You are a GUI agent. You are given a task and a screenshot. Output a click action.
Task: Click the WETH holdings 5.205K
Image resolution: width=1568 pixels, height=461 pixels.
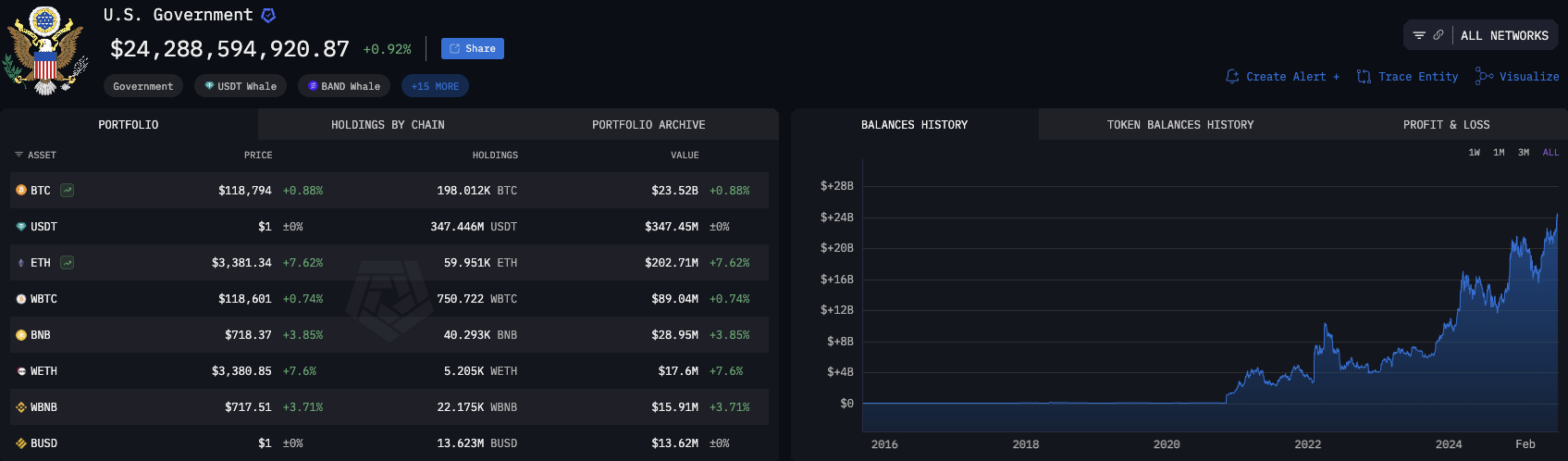pyautogui.click(x=463, y=370)
